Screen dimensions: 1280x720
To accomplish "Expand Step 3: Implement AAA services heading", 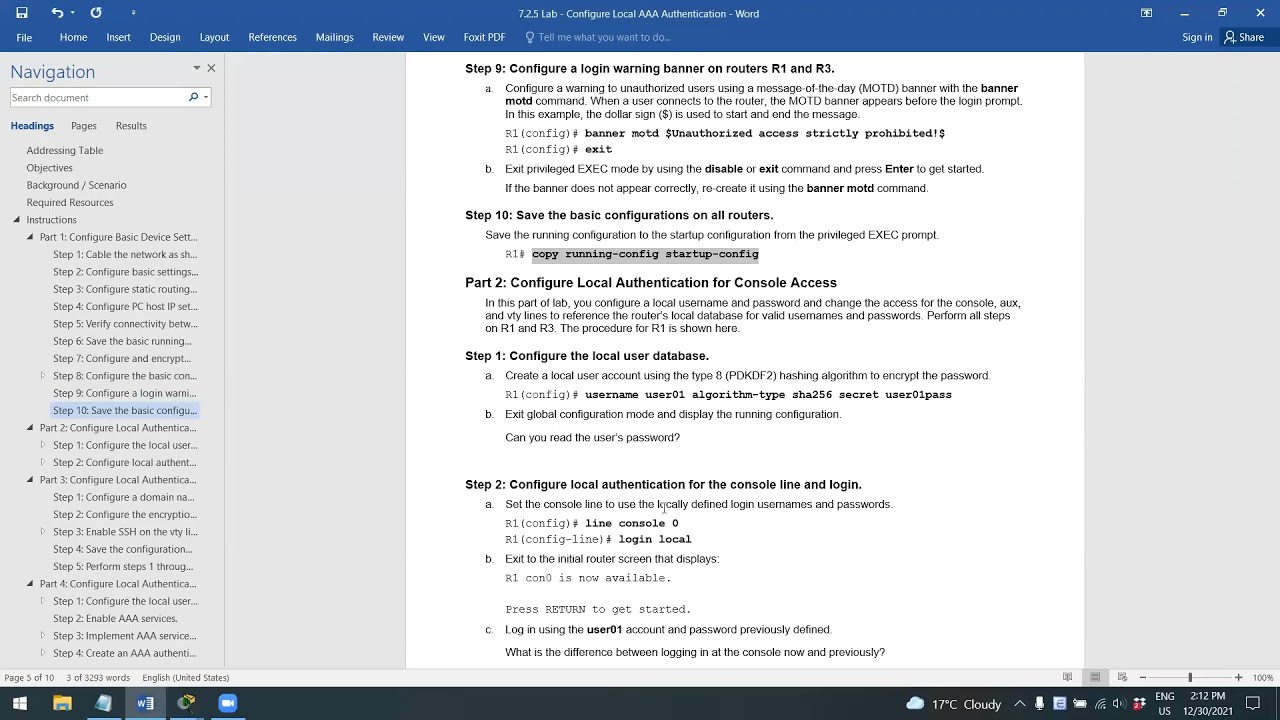I will coord(42,636).
